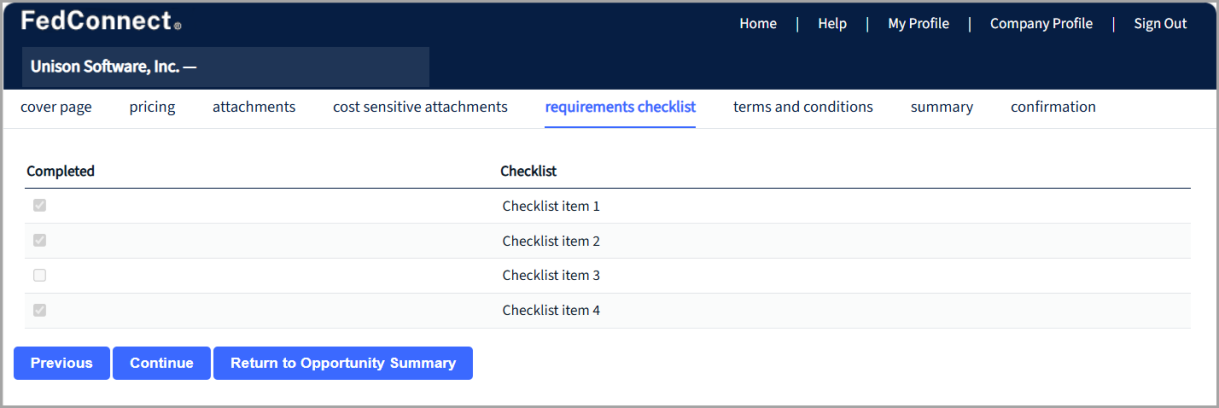Select the 'Checklist item 4' text
This screenshot has height=408, width=1219.
click(x=551, y=310)
